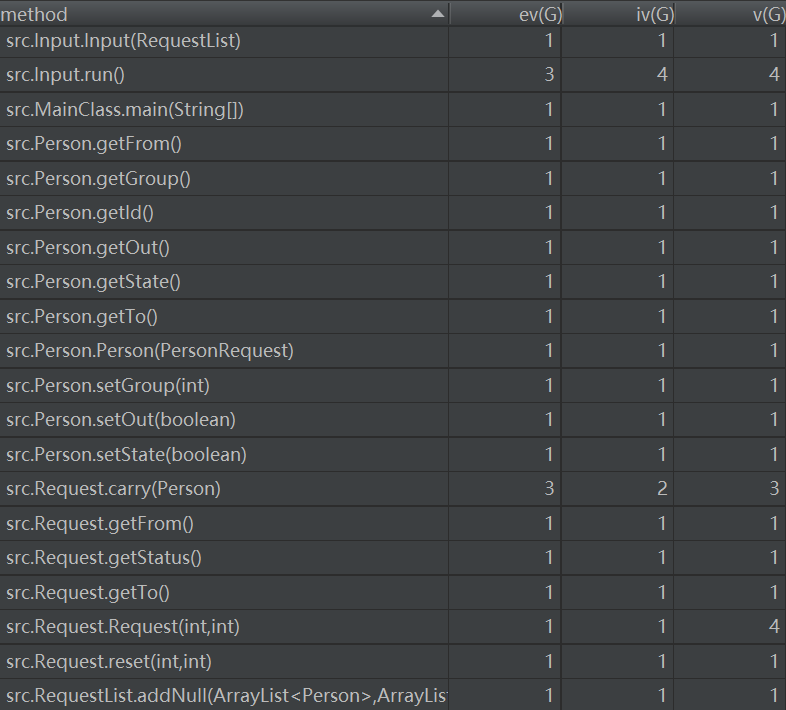This screenshot has height=710, width=786.
Task: Select row src.Person.setOut(boolean)
Action: 393,420
